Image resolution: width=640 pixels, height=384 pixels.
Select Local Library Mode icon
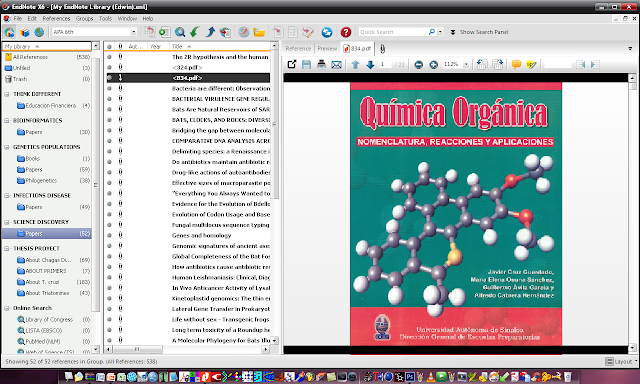coord(24,32)
